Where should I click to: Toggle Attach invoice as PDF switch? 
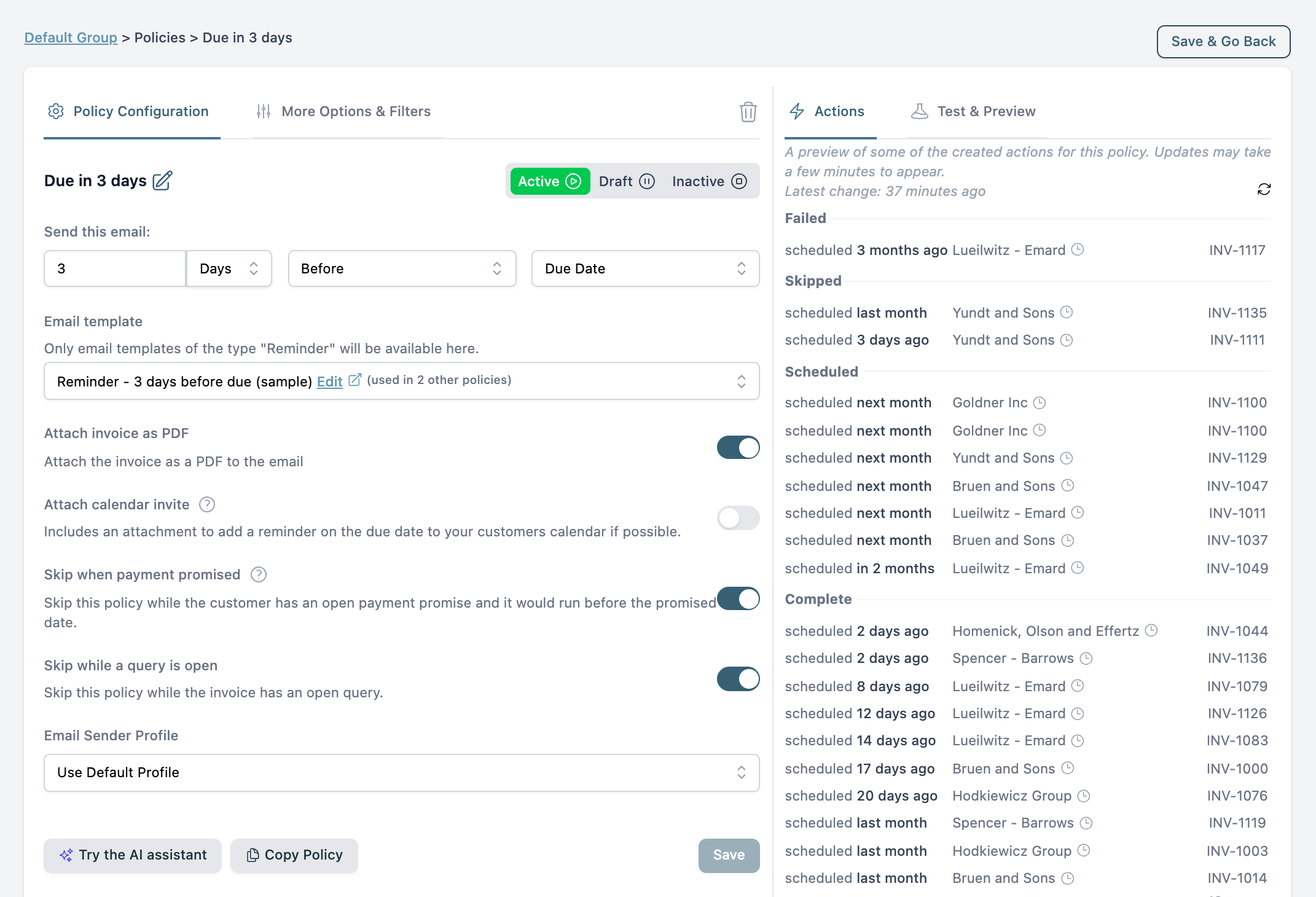tap(738, 448)
